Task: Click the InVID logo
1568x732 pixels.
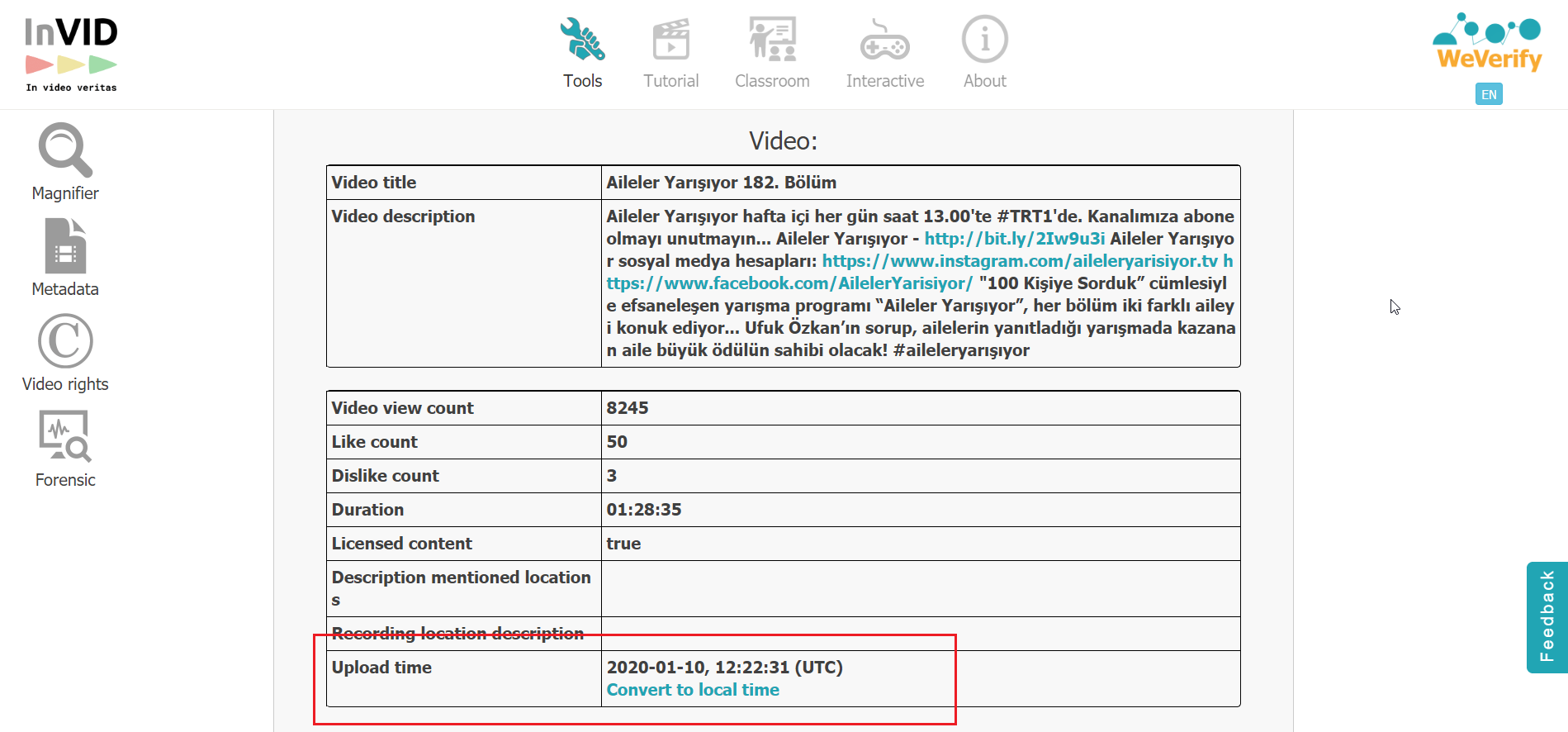Action: coord(71,55)
